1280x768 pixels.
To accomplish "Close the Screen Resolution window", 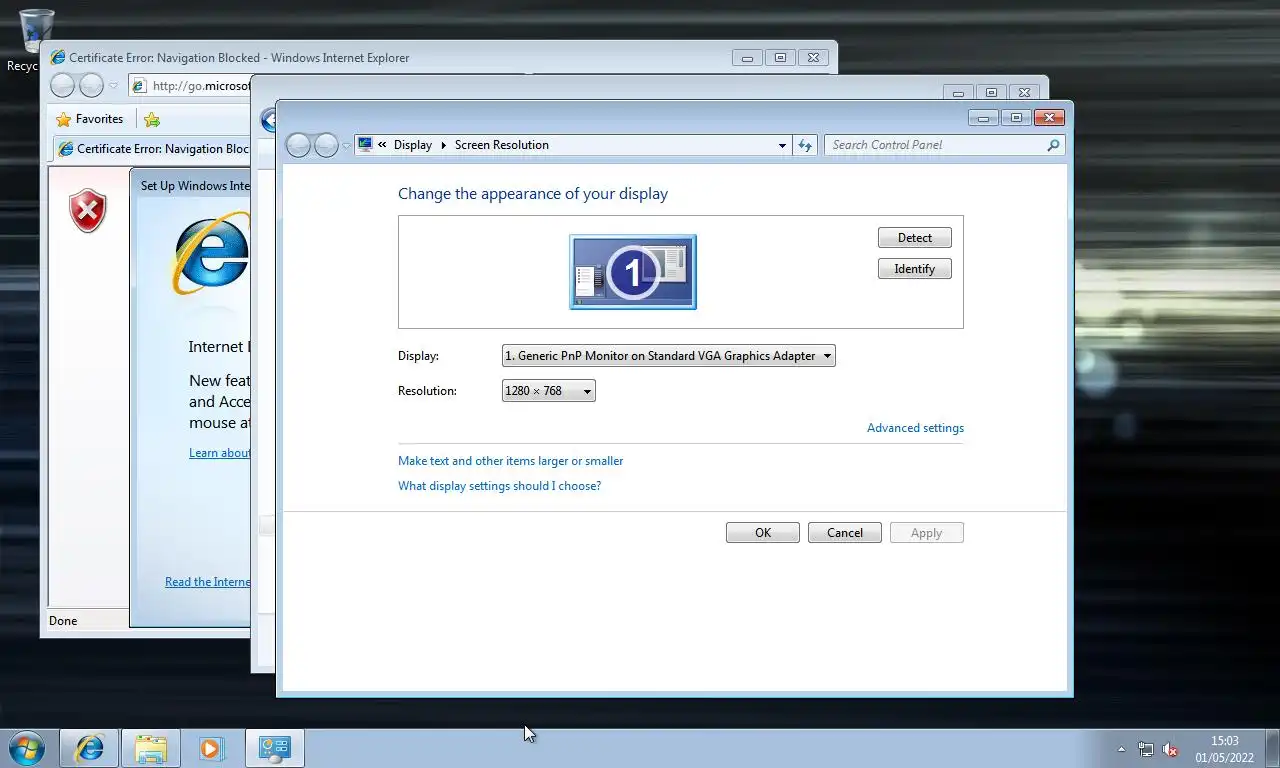I will (x=1048, y=118).
